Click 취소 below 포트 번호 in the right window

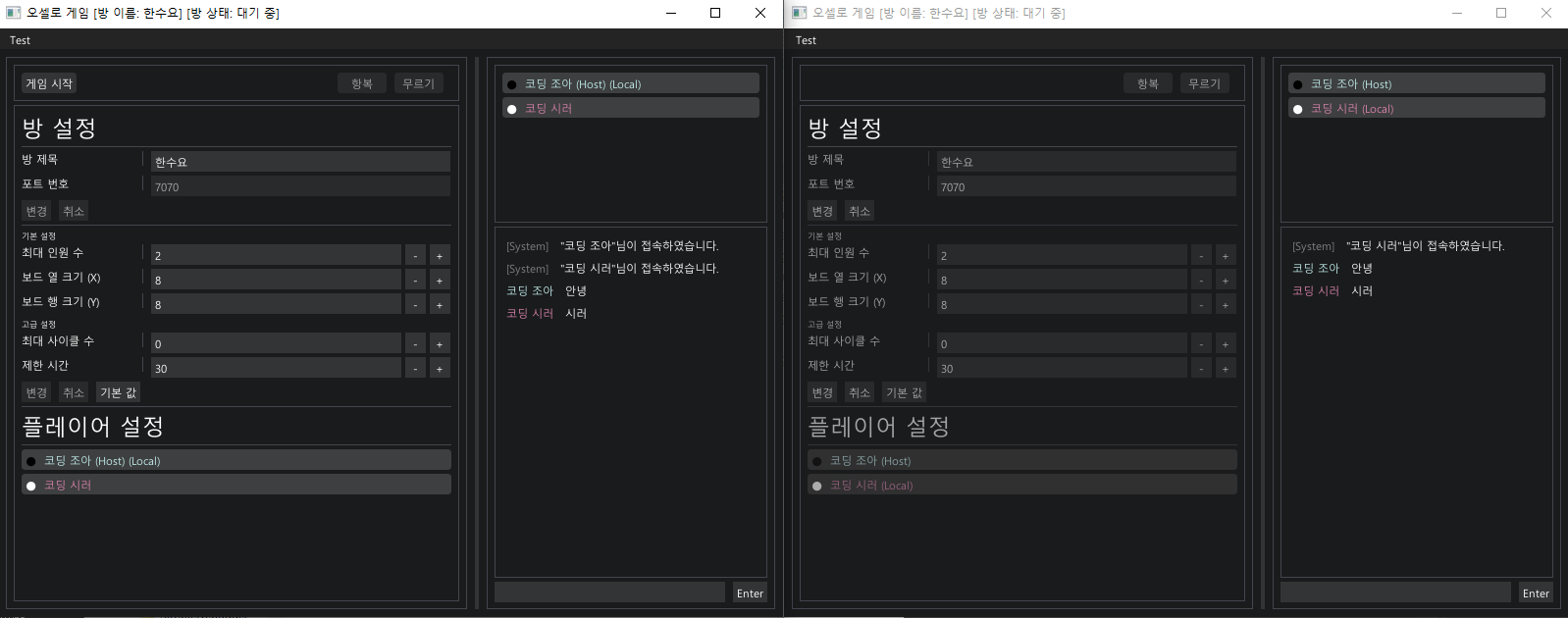coord(860,211)
